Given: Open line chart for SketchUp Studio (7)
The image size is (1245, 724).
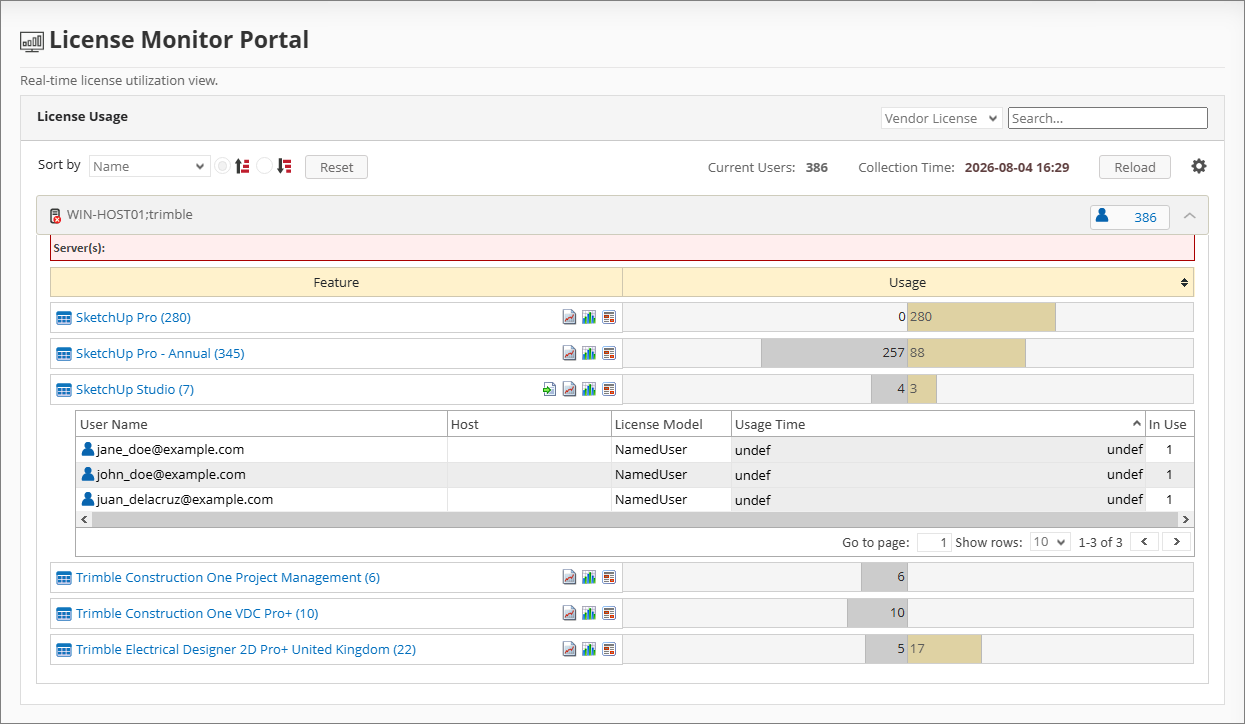Looking at the screenshot, I should click(569, 390).
